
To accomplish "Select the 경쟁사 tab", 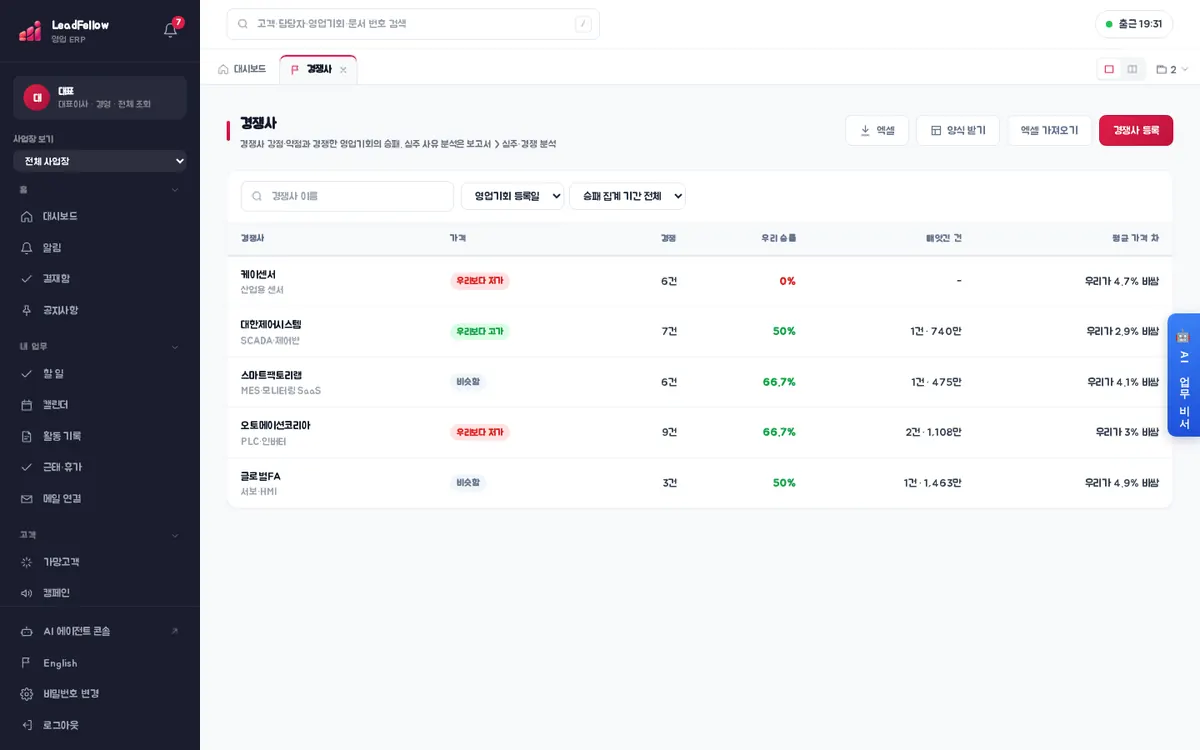I will click(318, 70).
